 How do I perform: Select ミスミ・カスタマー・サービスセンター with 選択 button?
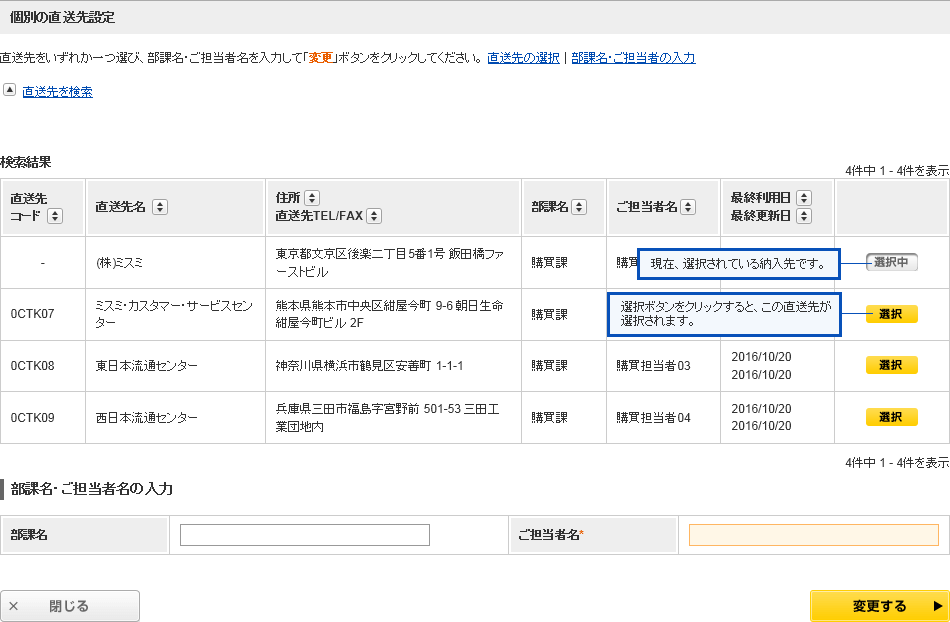(891, 314)
